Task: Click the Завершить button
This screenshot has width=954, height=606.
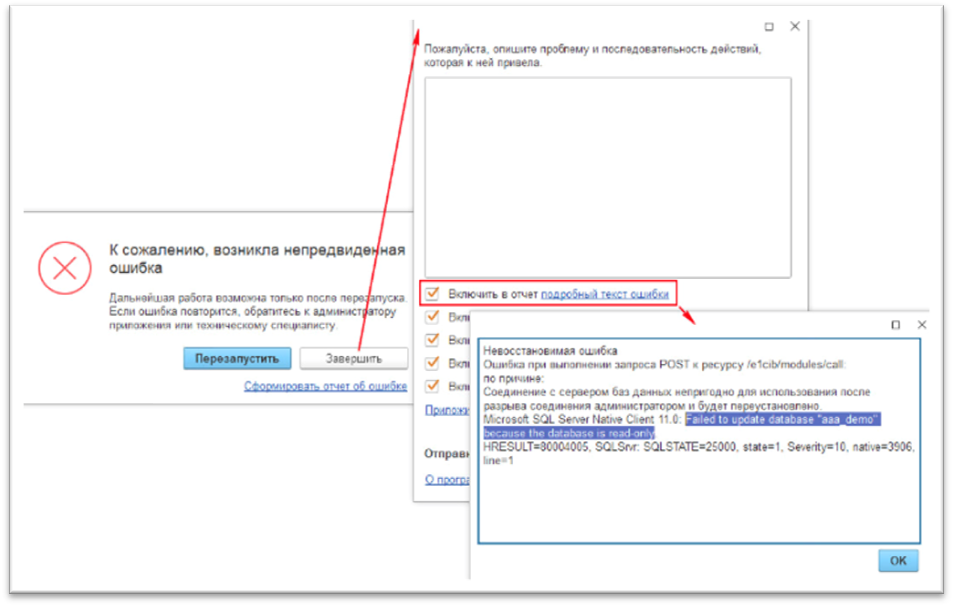Action: click(x=354, y=358)
